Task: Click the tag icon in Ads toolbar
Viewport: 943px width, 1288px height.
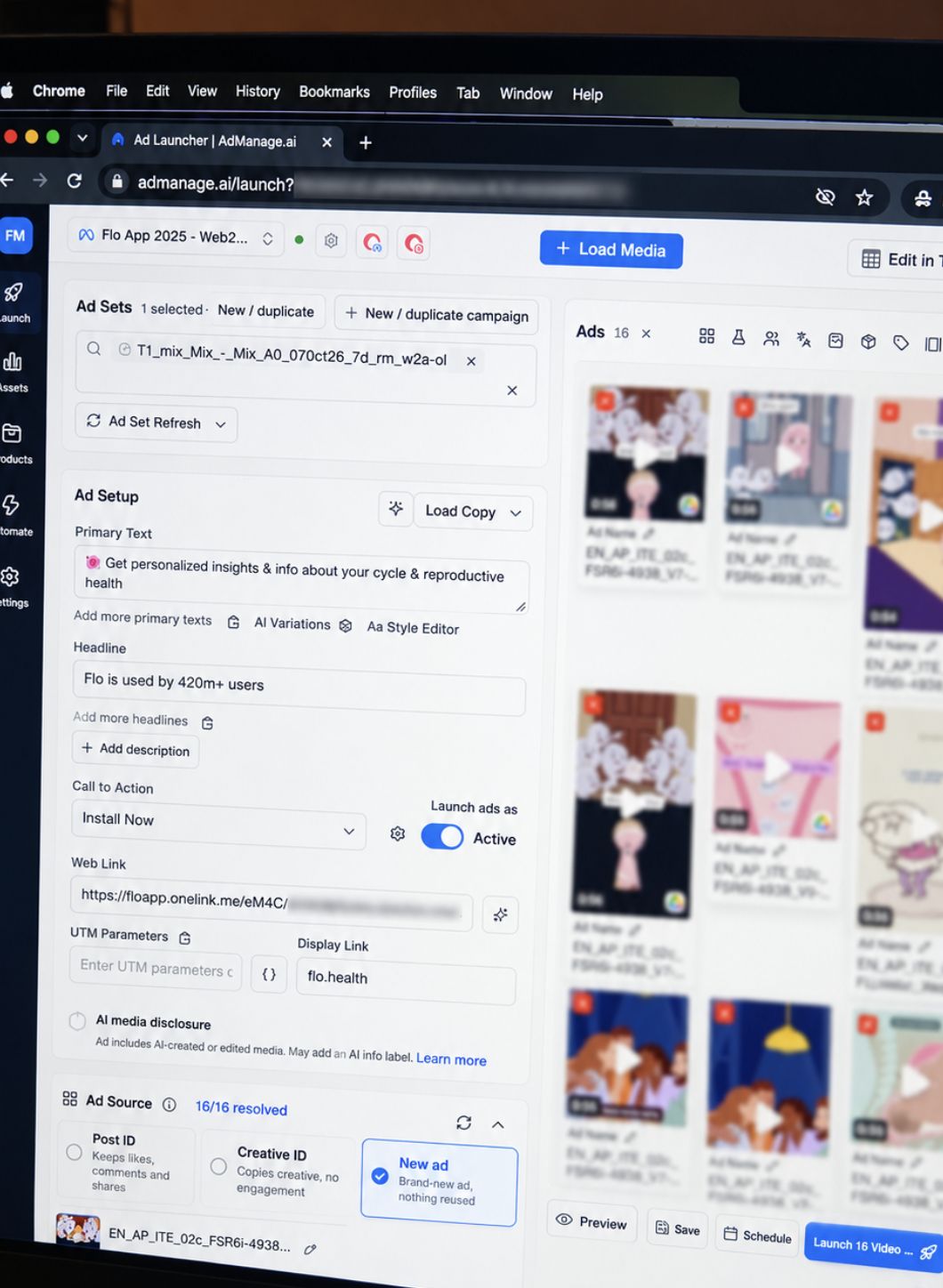Action: [x=900, y=342]
